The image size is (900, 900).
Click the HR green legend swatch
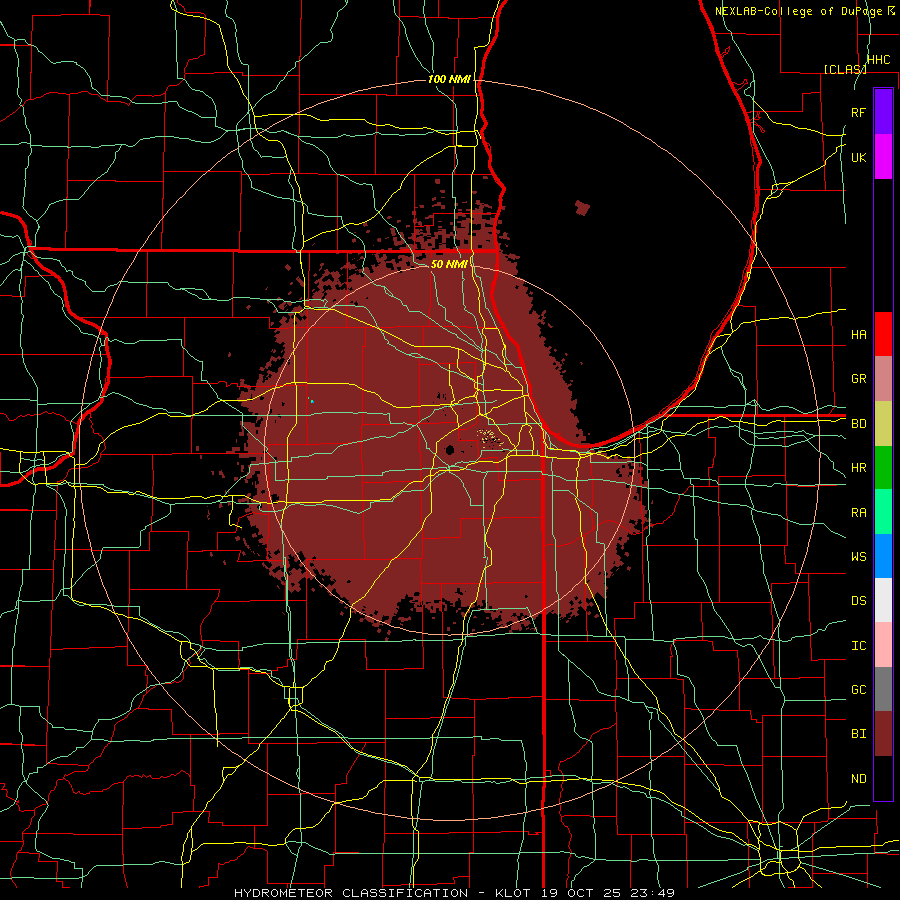(883, 468)
